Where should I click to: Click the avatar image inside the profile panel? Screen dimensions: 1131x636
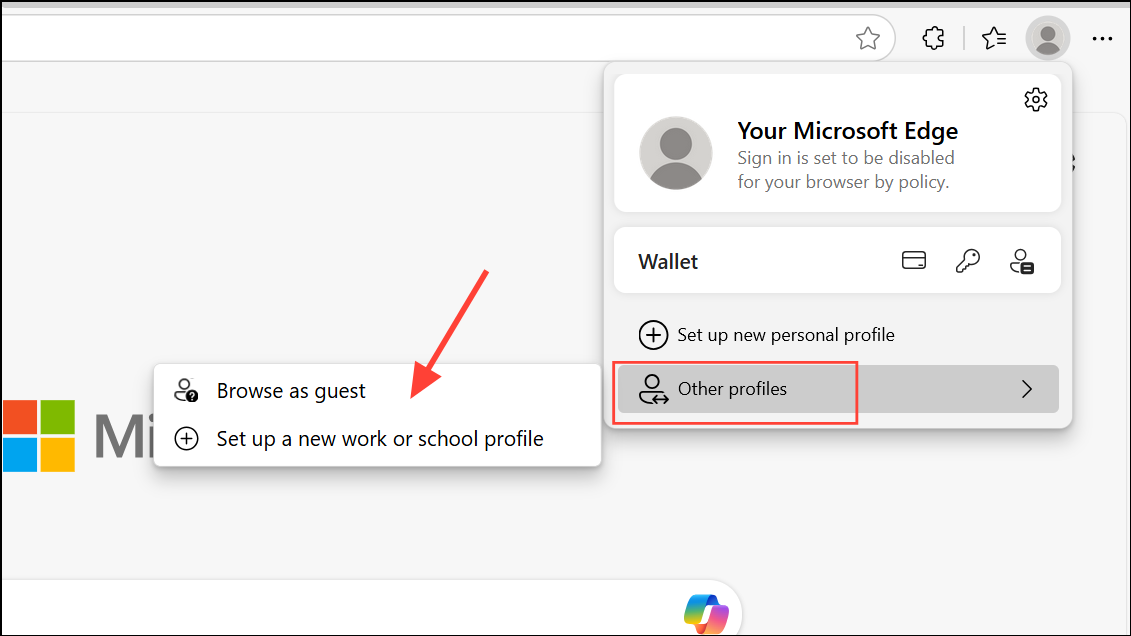[675, 154]
